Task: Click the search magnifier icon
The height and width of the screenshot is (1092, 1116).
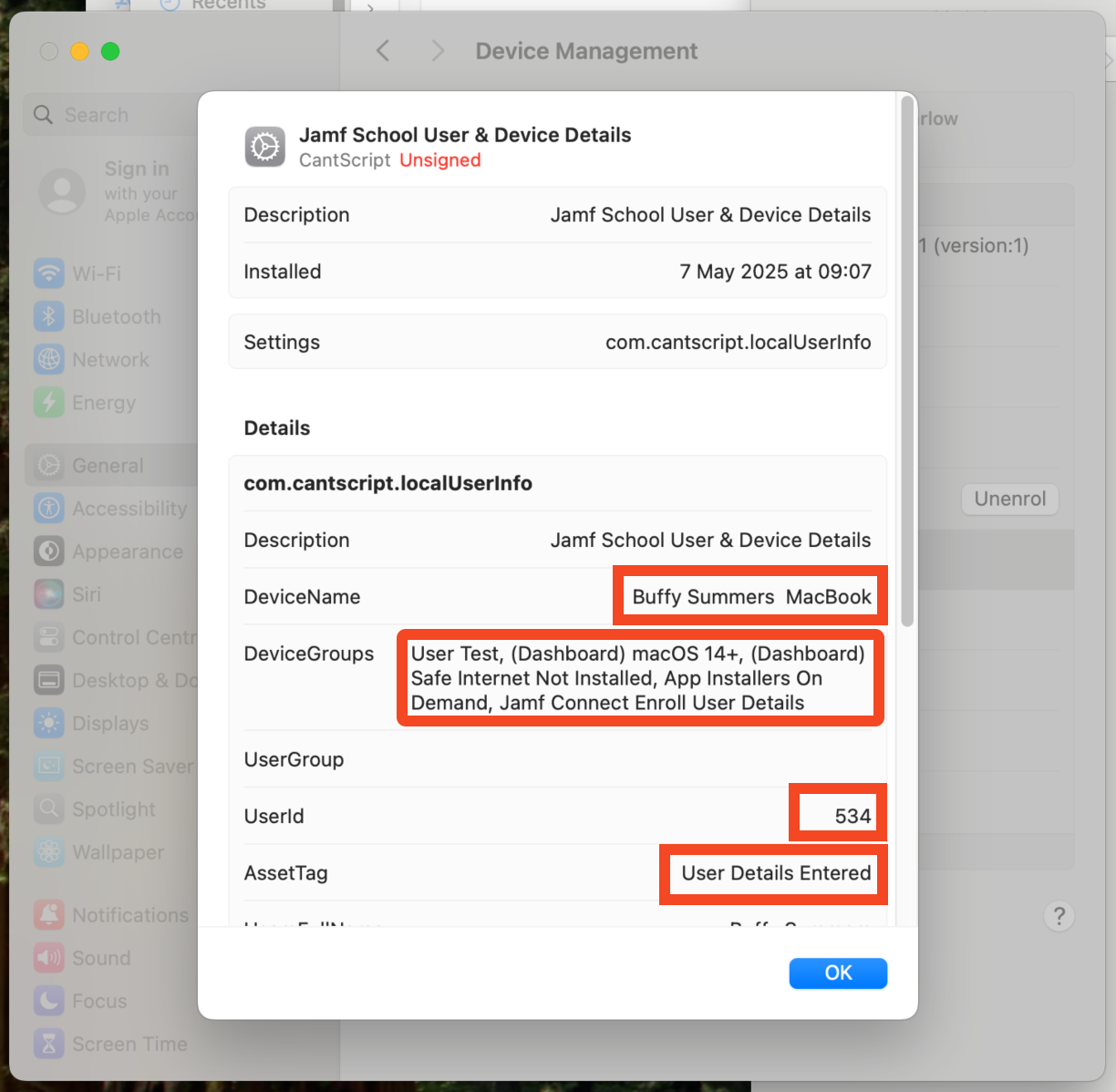Action: coord(43,115)
